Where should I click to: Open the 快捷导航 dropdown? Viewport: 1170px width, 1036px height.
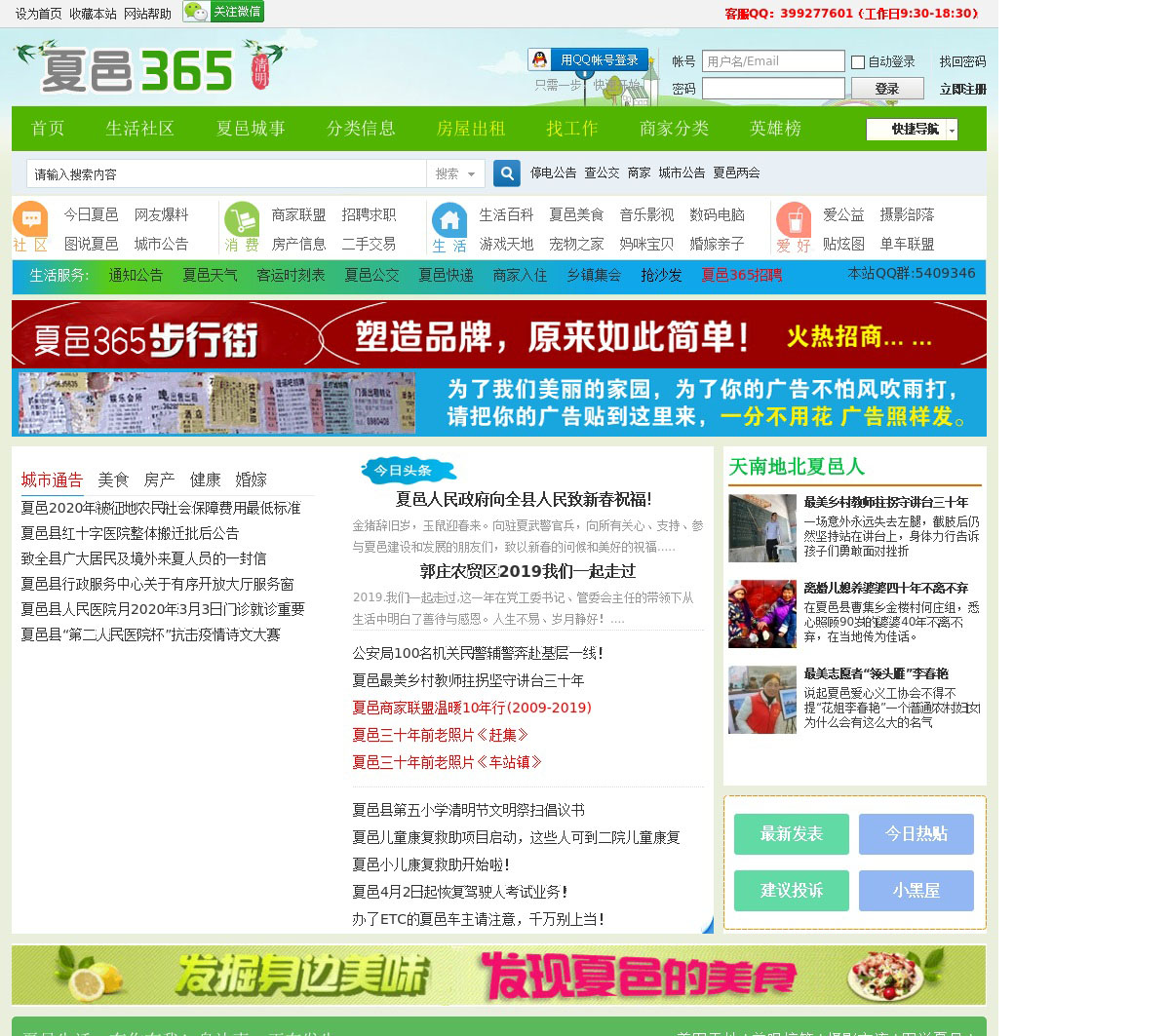click(912, 130)
